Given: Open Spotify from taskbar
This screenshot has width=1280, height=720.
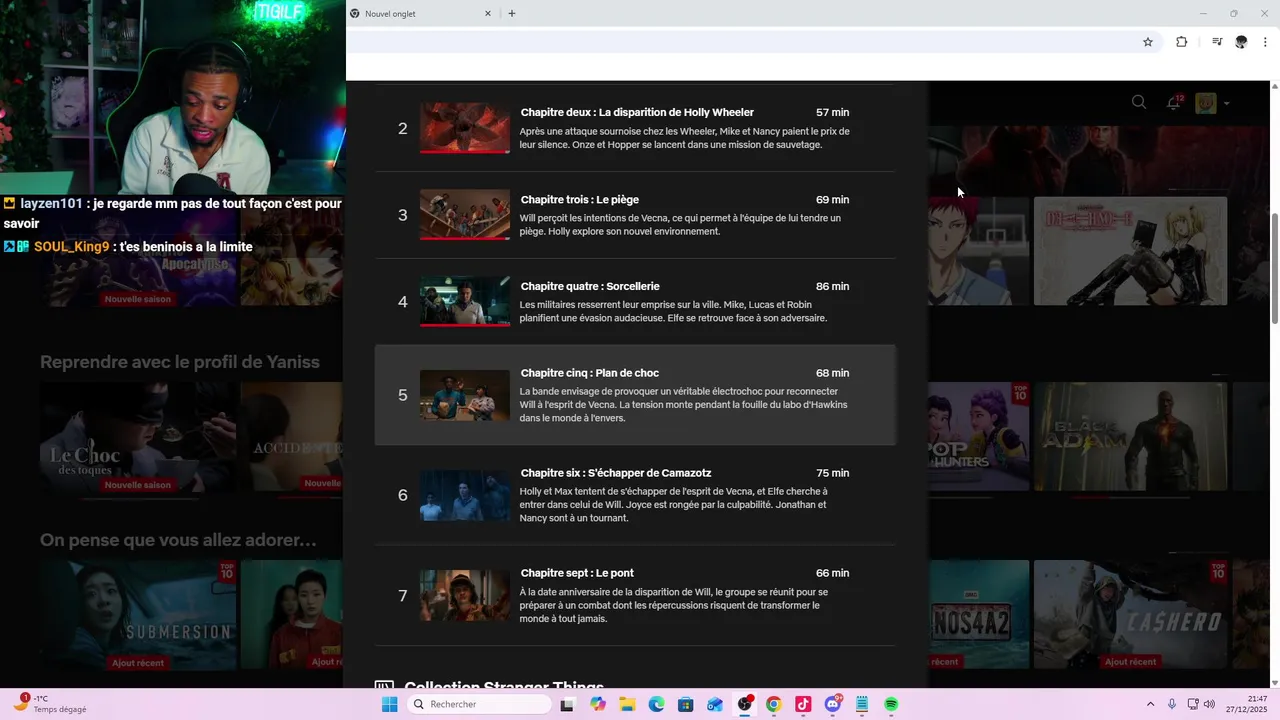Looking at the screenshot, I should pos(891,704).
